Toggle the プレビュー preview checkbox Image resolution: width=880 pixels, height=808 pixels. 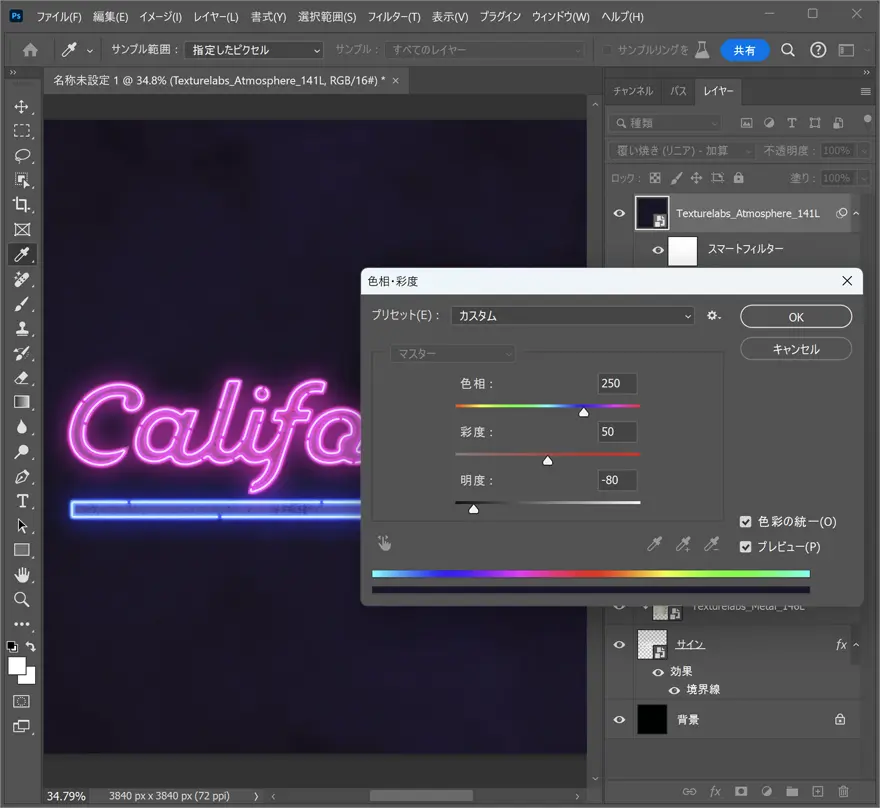pyautogui.click(x=745, y=547)
